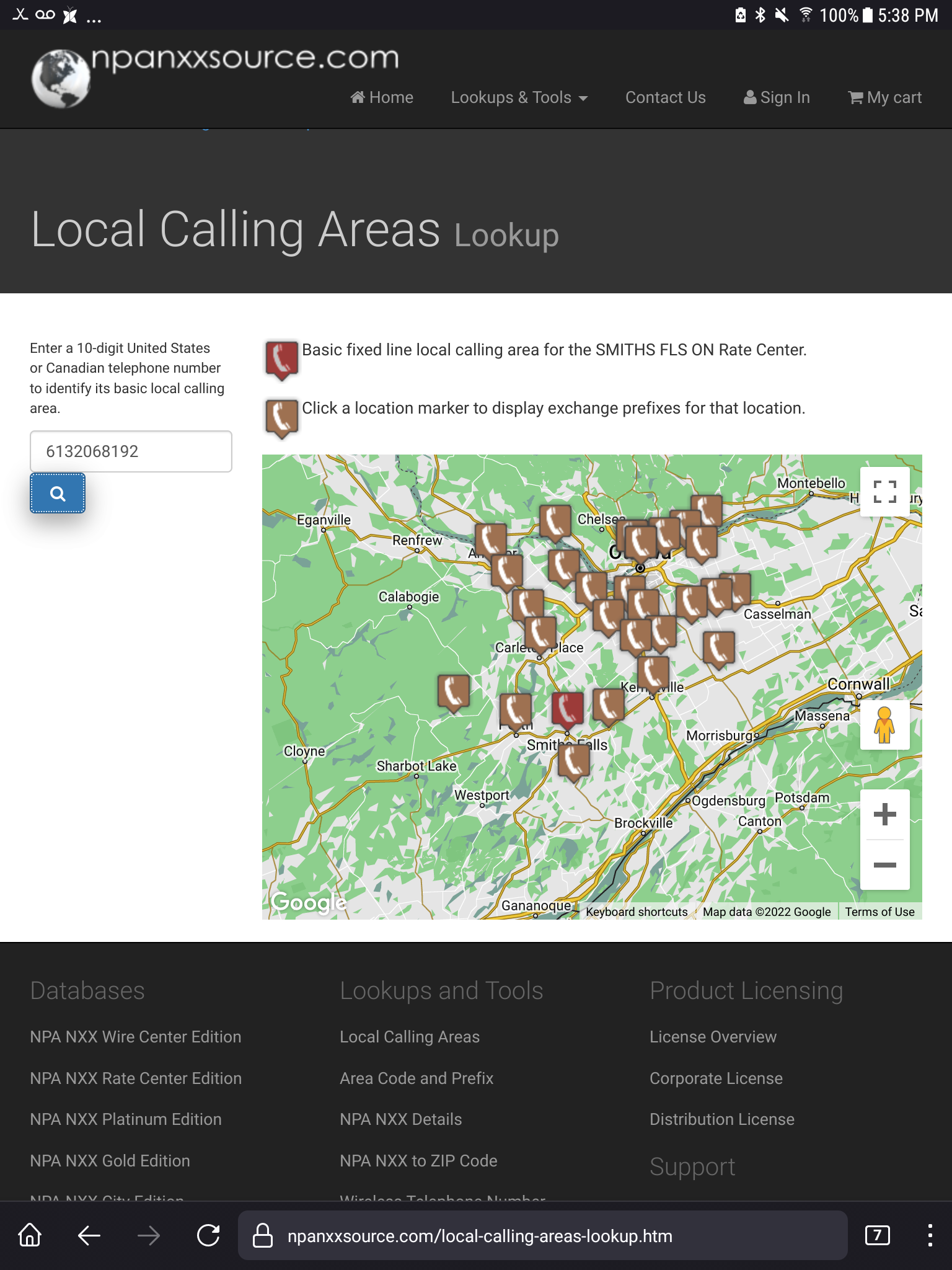Click the telephone number input field
Viewport: 952px width, 1270px height.
tap(131, 451)
